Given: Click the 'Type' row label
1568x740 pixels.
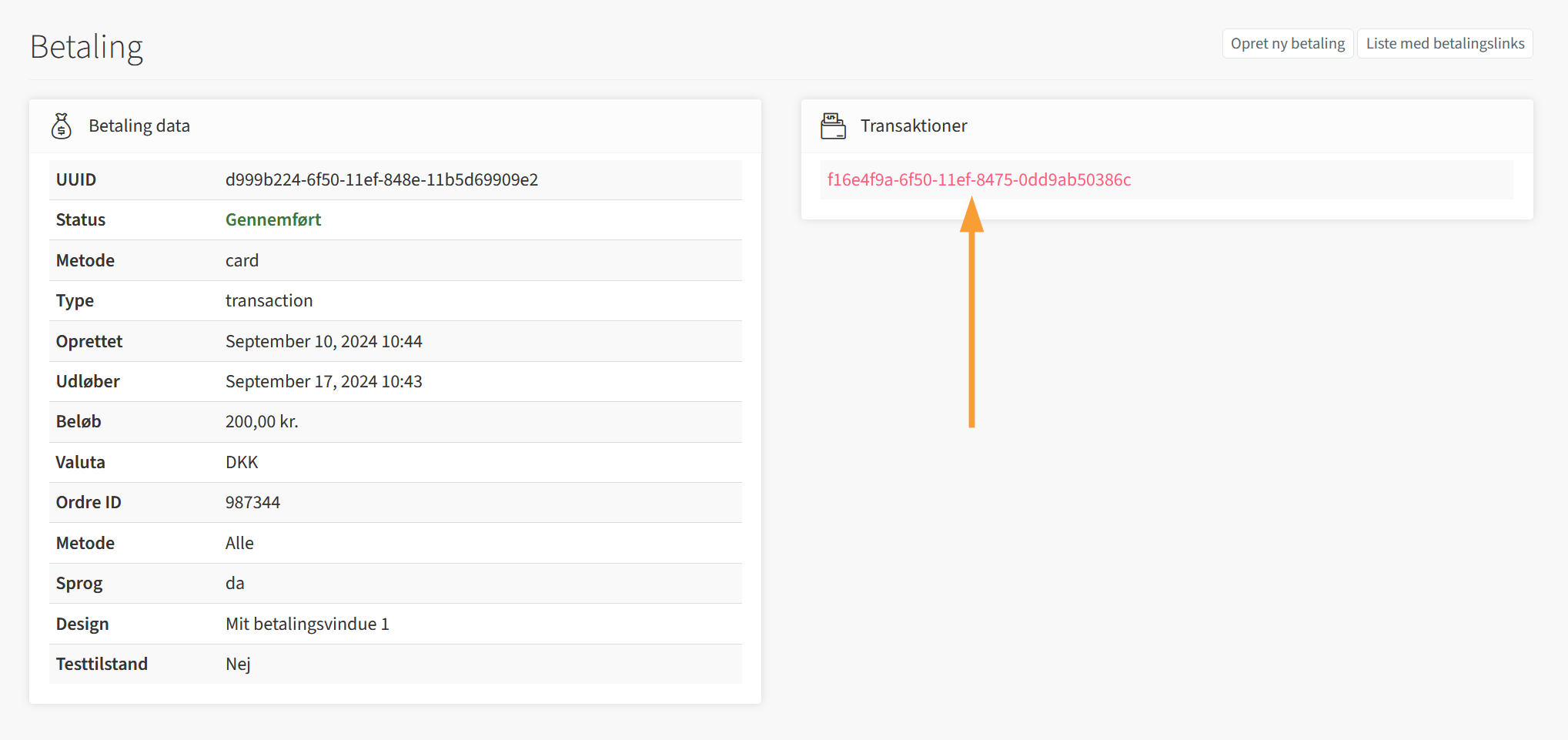Looking at the screenshot, I should 75,300.
